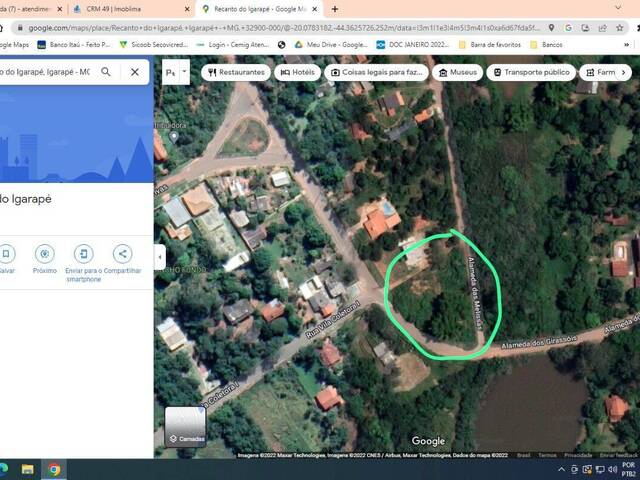Collapse the Maps side panel
The height and width of the screenshot is (480, 640).
(x=160, y=257)
